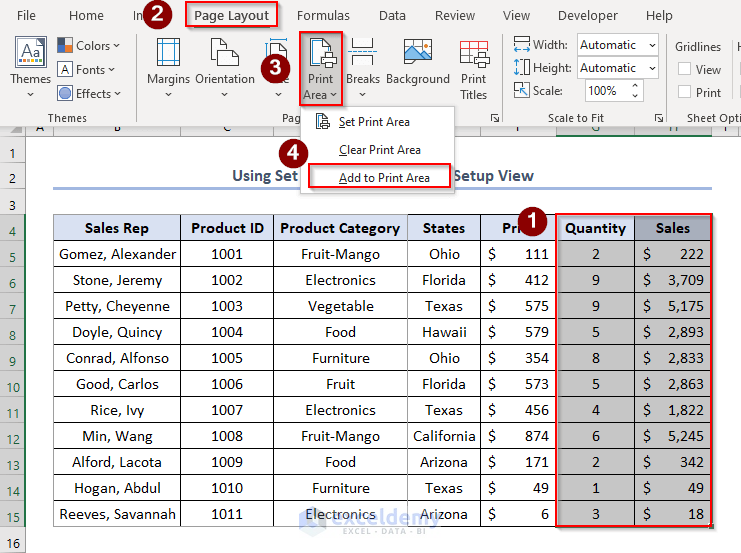The width and height of the screenshot is (741, 553).
Task: Open the Themes gallery button
Action: click(31, 66)
